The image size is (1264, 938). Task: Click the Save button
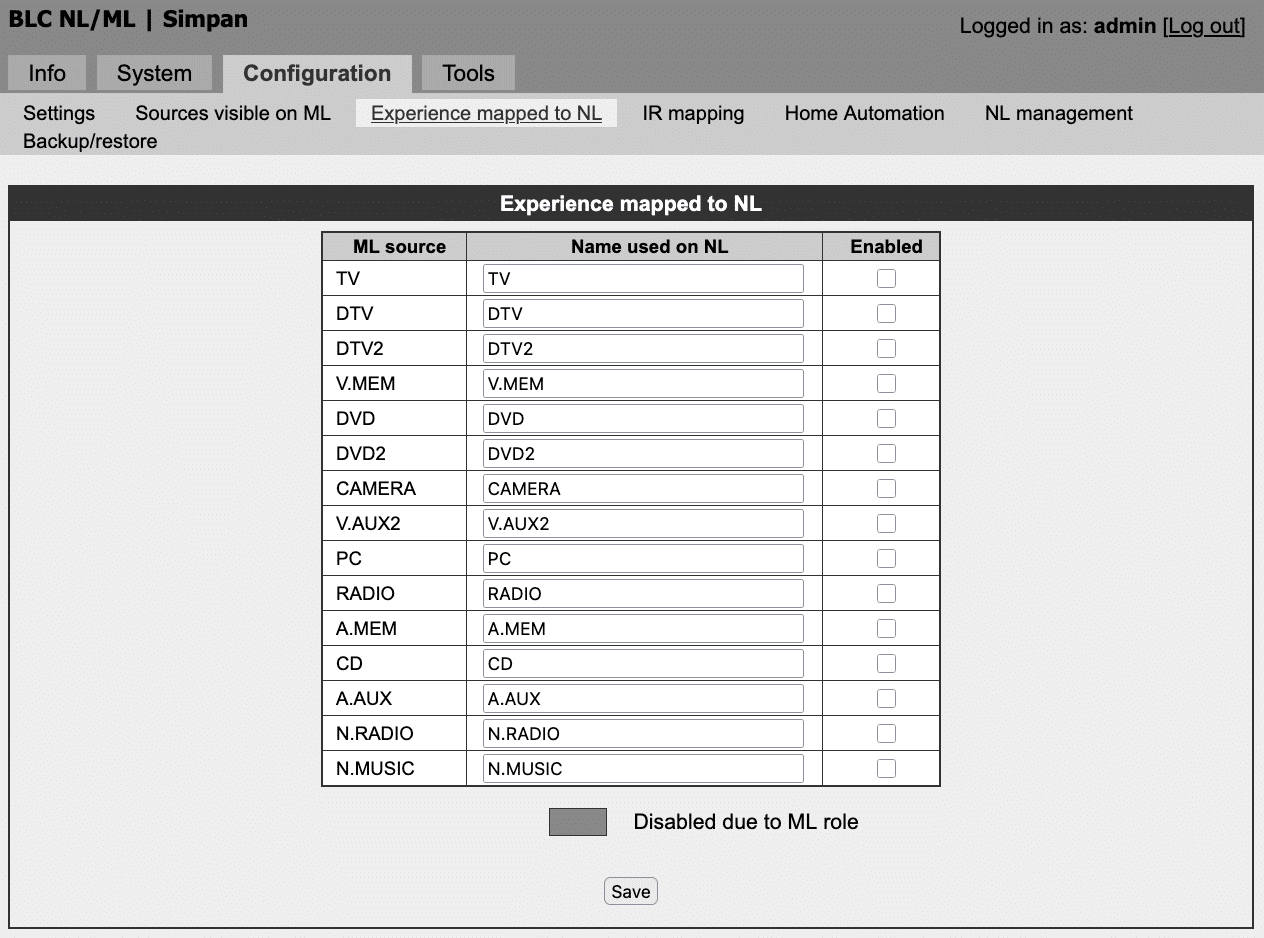(x=630, y=891)
